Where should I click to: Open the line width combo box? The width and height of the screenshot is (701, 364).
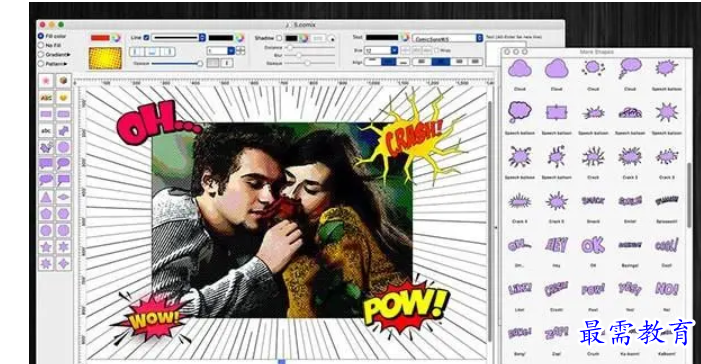[220, 51]
